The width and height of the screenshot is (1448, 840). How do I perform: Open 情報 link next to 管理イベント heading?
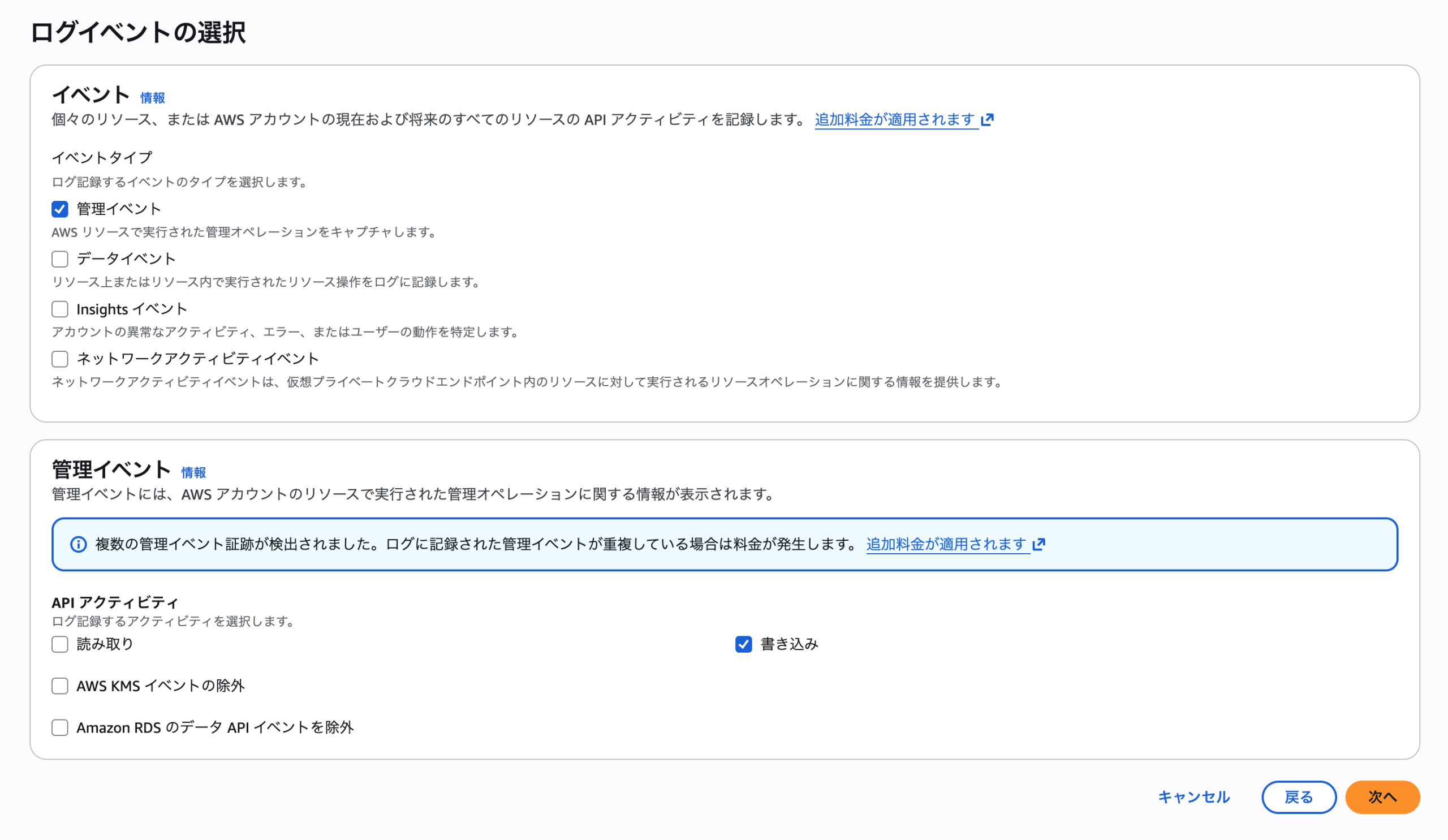pos(193,473)
